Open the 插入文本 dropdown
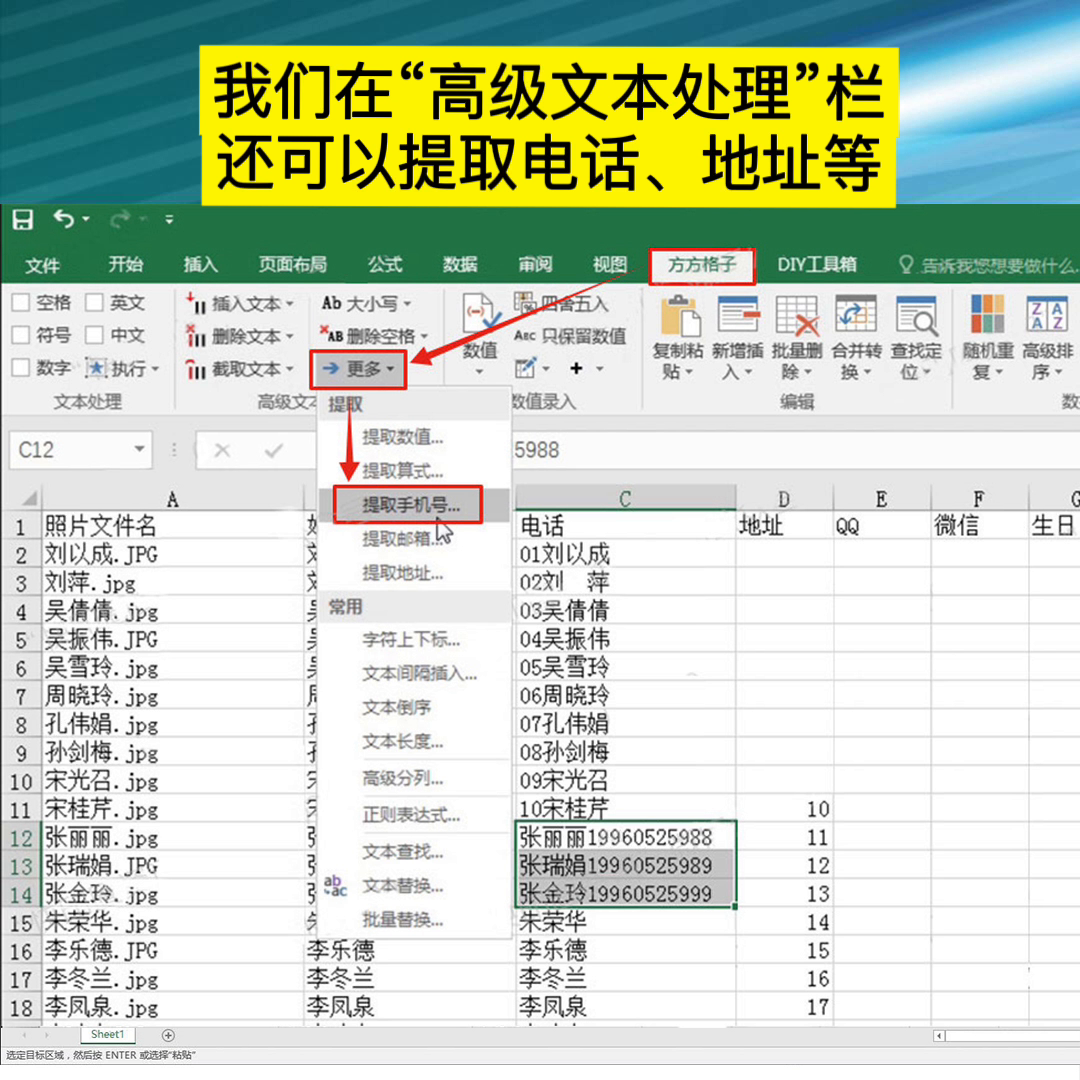Viewport: 1080px width, 1080px height. click(x=240, y=303)
